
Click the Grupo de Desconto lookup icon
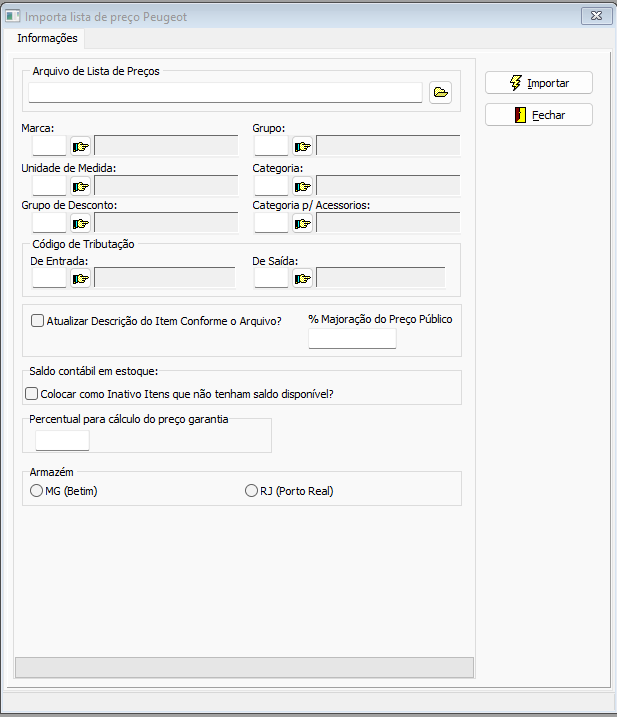click(80, 223)
